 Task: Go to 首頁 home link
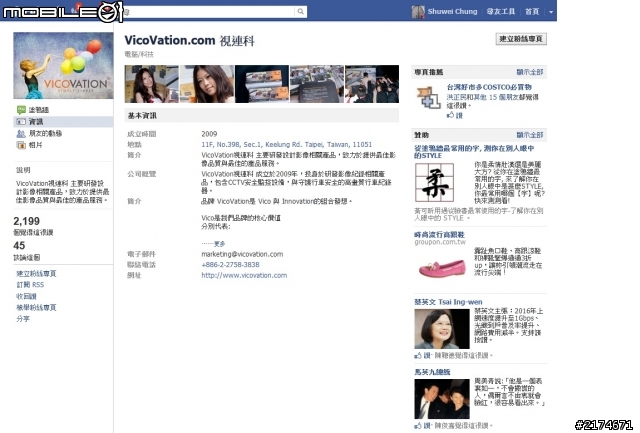pyautogui.click(x=532, y=11)
